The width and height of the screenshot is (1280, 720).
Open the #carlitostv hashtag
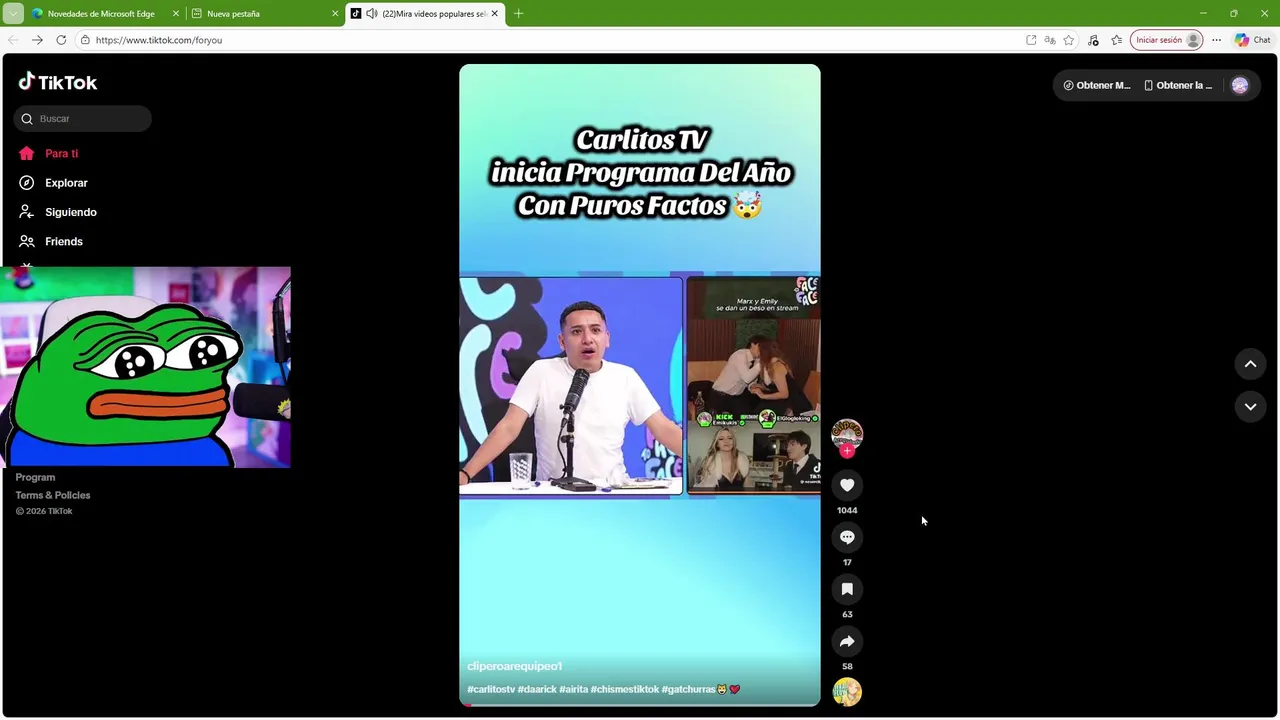(491, 690)
